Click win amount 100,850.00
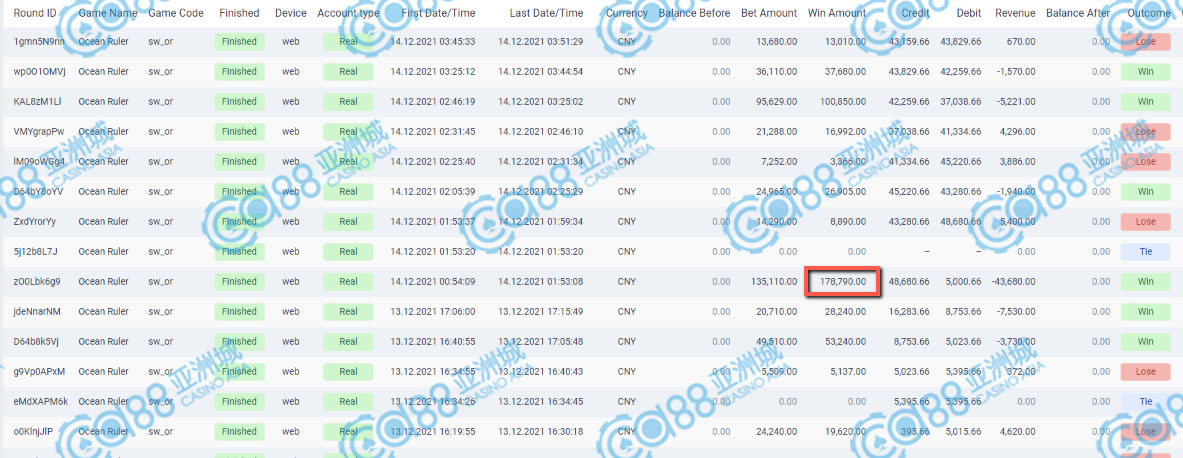Viewport: 1183px width, 458px height. pyautogui.click(x=843, y=101)
